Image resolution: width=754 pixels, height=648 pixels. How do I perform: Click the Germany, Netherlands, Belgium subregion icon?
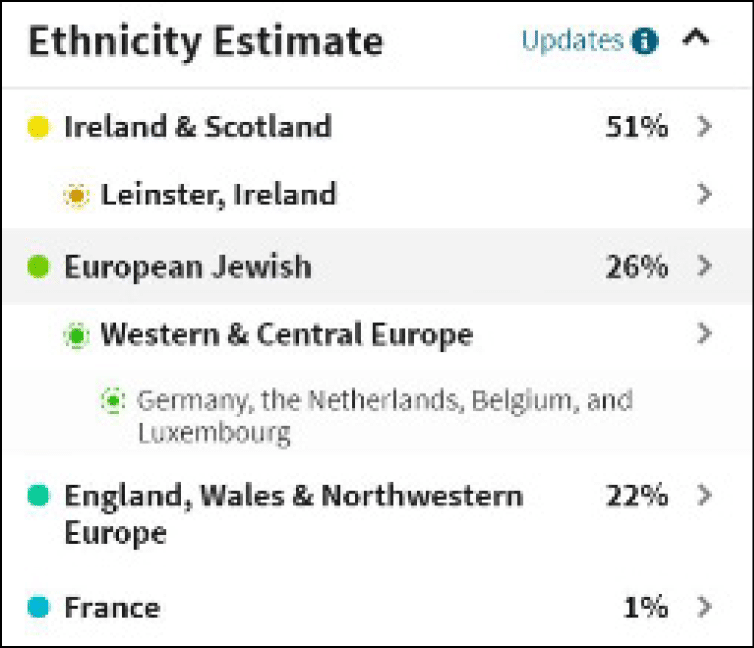(x=113, y=401)
